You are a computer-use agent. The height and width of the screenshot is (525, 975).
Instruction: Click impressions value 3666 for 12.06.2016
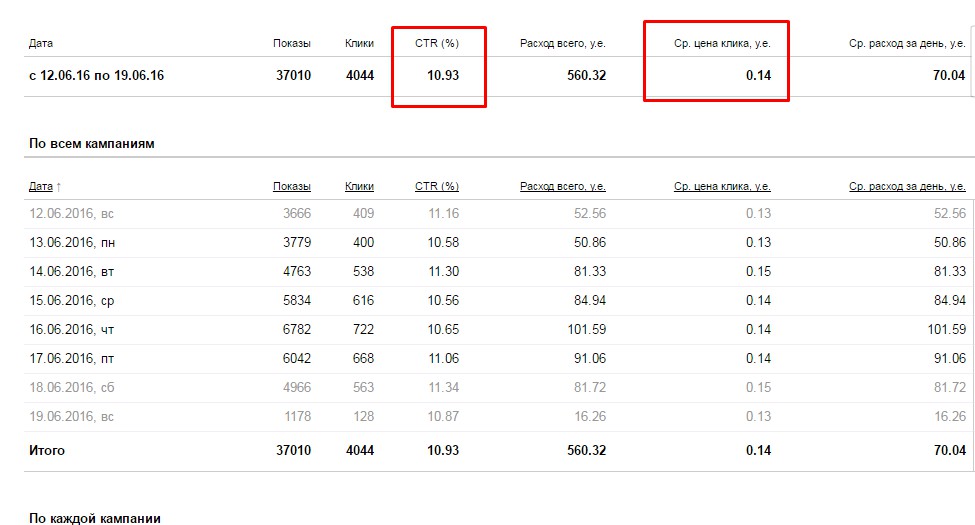[297, 213]
